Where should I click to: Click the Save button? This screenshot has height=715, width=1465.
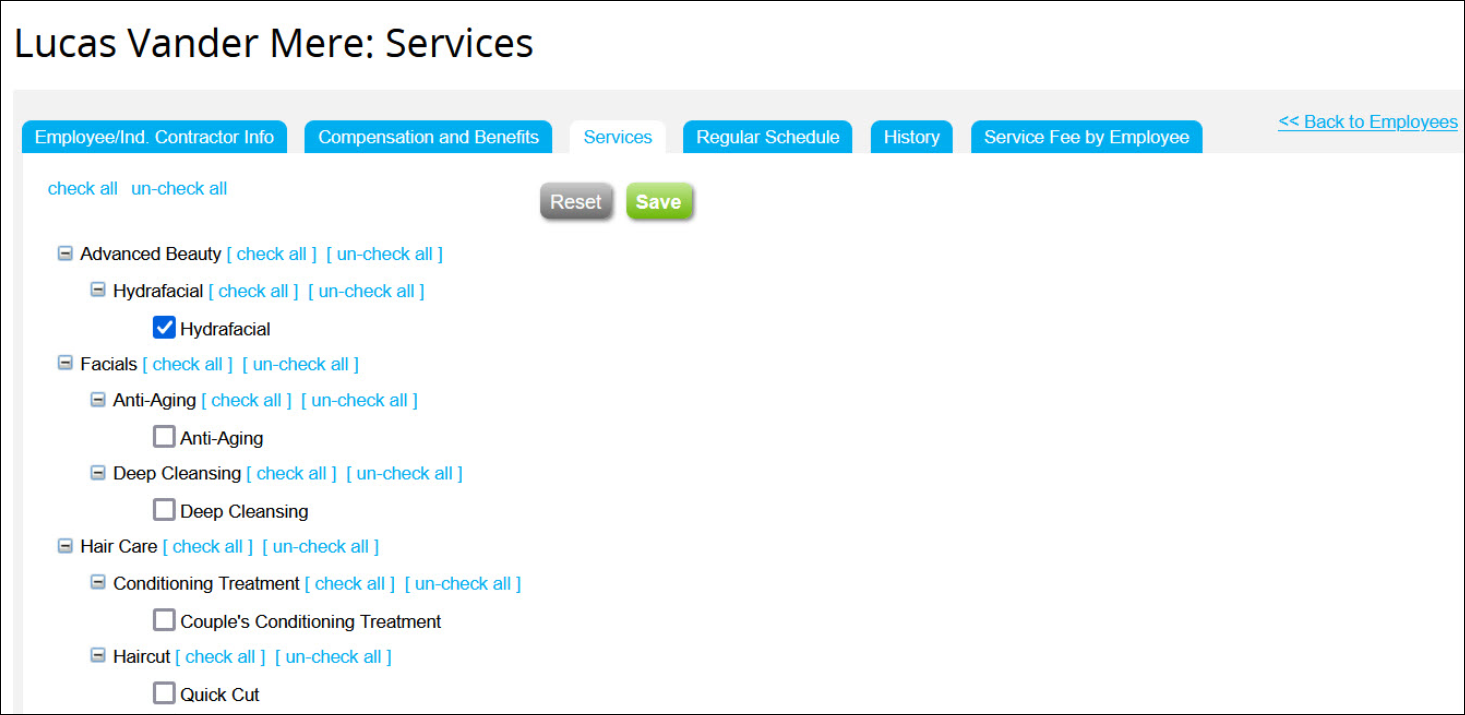point(659,202)
